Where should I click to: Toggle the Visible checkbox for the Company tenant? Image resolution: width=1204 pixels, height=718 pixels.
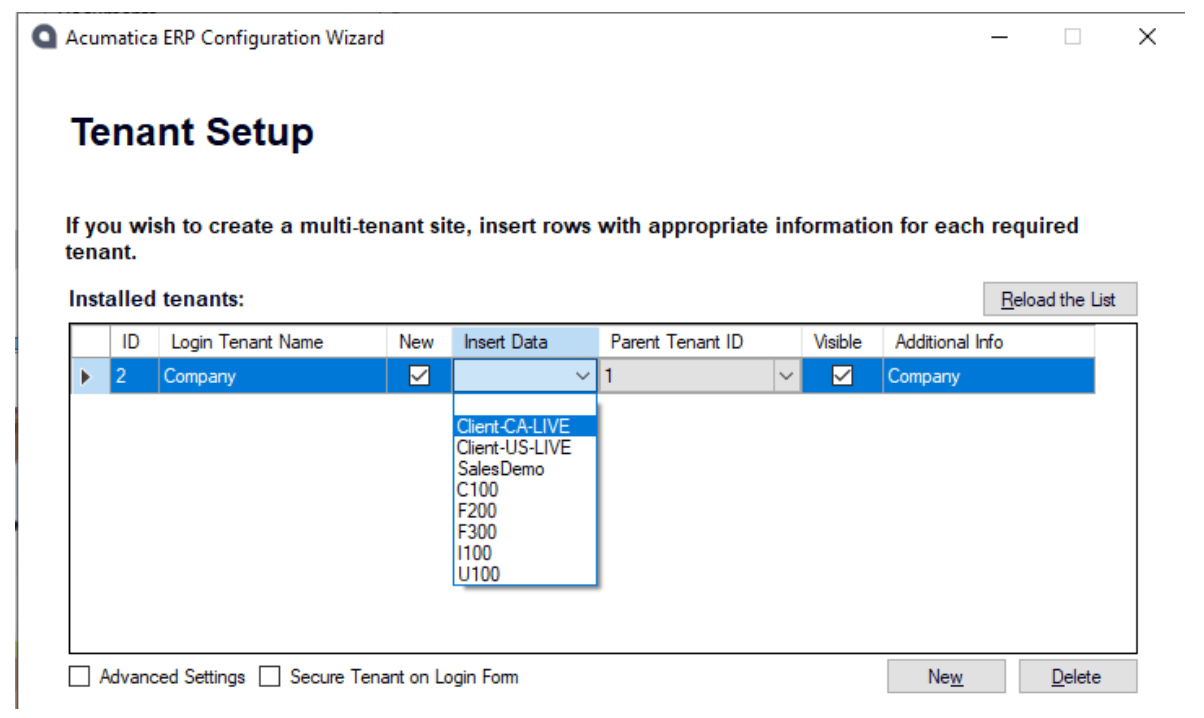coord(842,376)
